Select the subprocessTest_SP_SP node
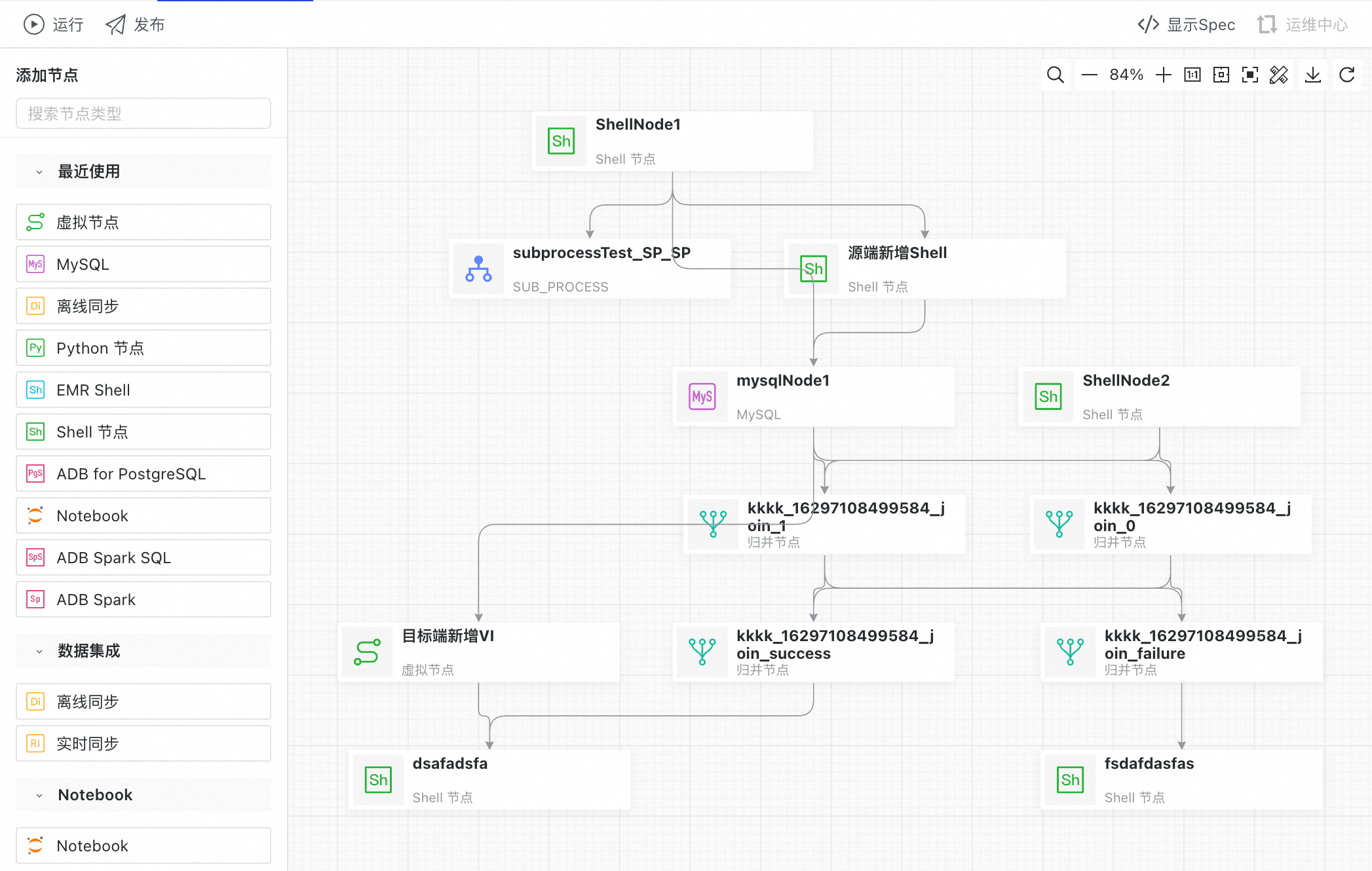The image size is (1372, 871). 590,269
